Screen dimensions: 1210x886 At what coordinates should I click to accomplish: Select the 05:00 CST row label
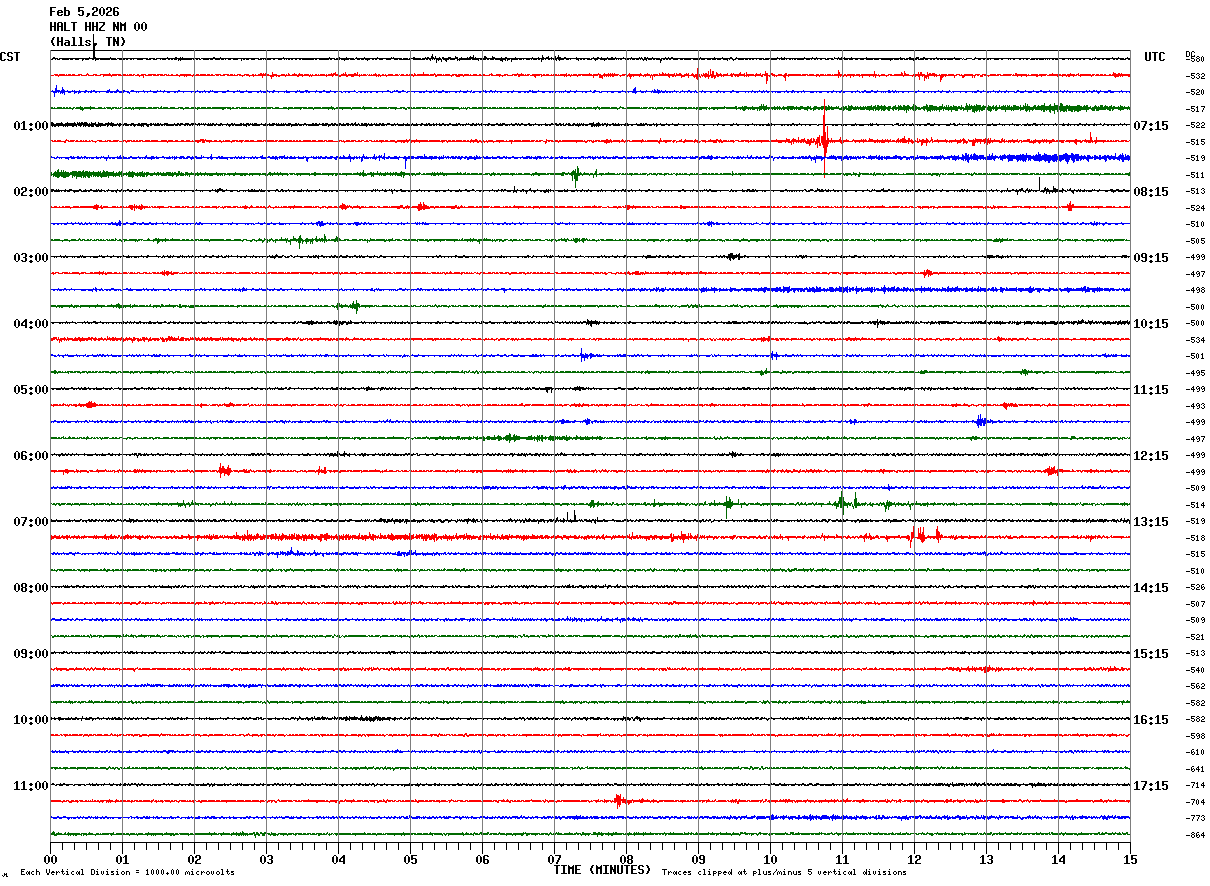(31, 390)
